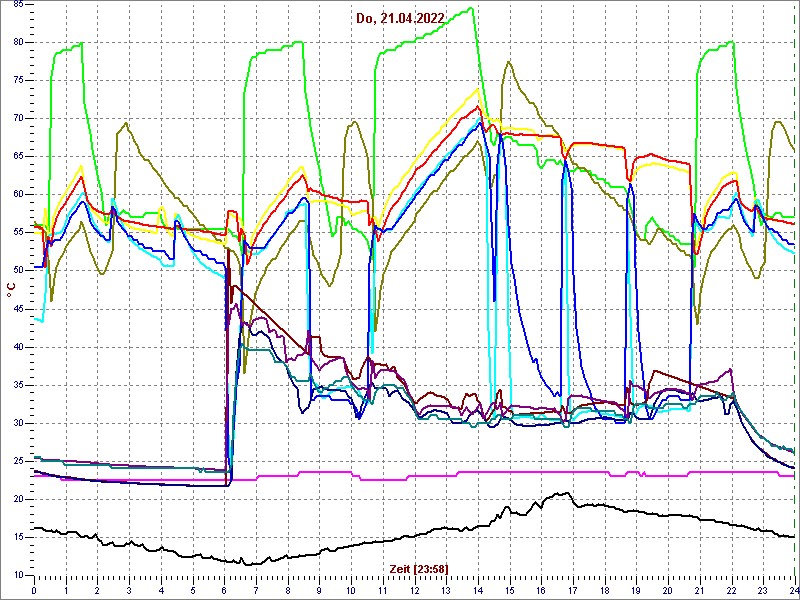Select the y-axis value 60
This screenshot has height=600, width=800.
(x=17, y=195)
